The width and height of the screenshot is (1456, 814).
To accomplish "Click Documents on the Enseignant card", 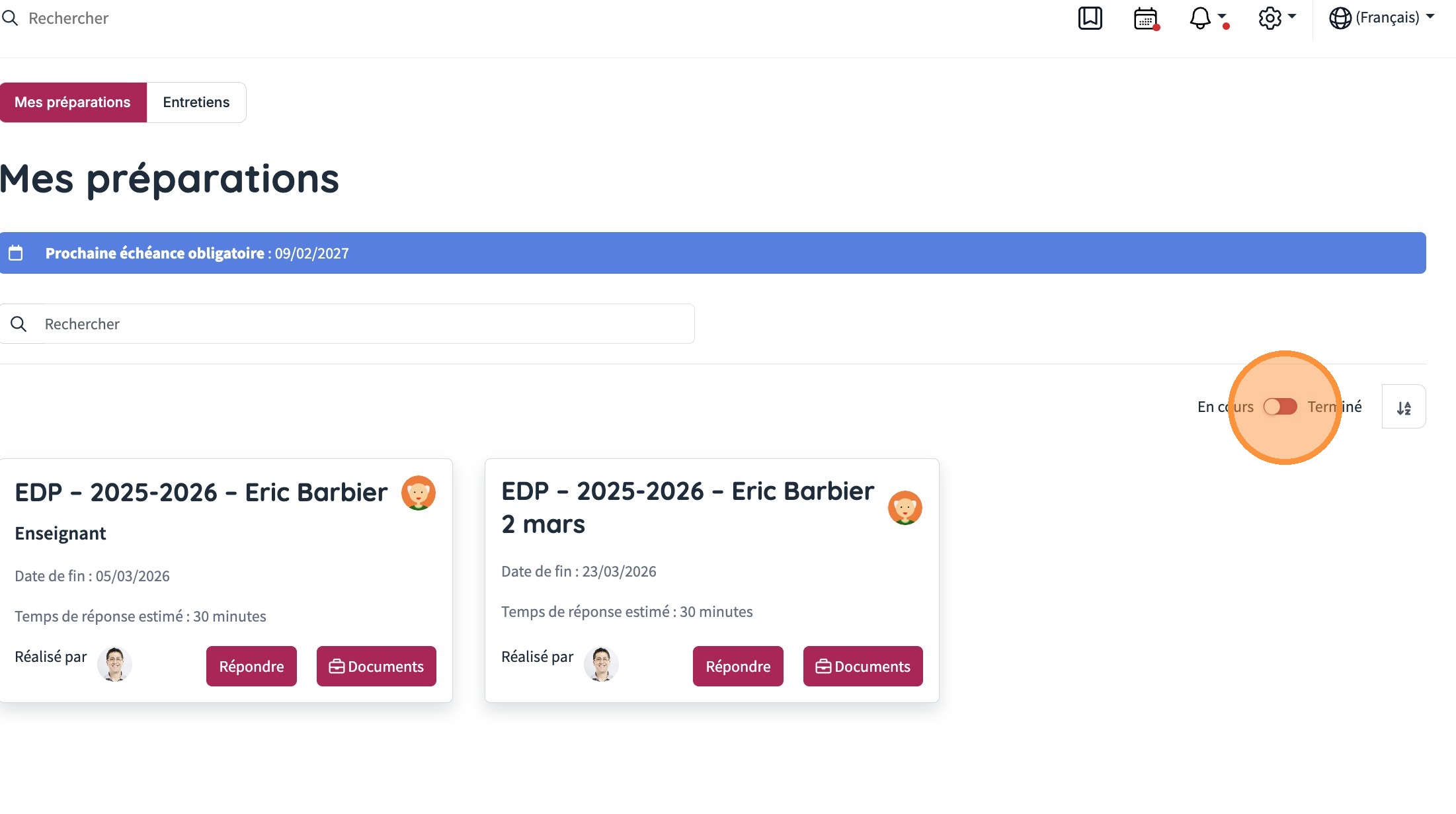I will [x=376, y=667].
